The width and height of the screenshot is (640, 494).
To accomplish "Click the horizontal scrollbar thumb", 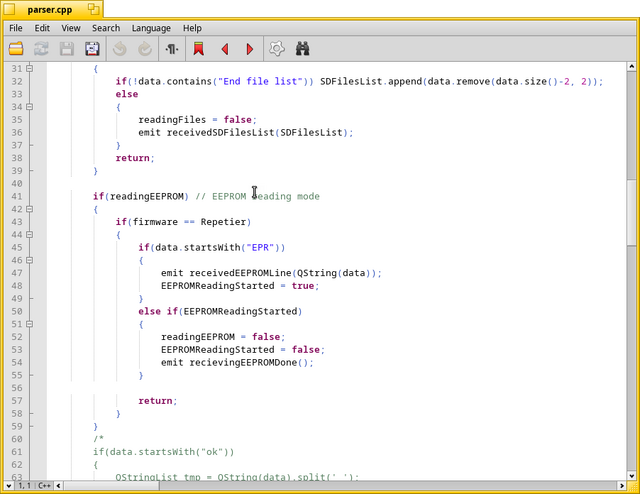I will (112, 486).
